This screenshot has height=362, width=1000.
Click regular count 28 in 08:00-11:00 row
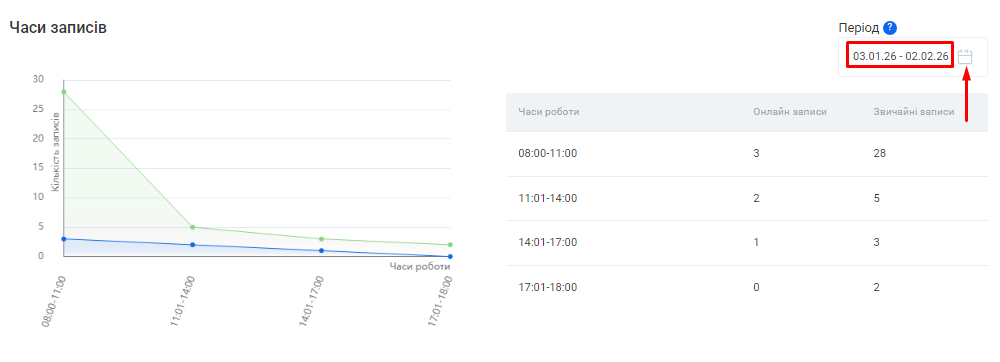pyautogui.click(x=879, y=154)
